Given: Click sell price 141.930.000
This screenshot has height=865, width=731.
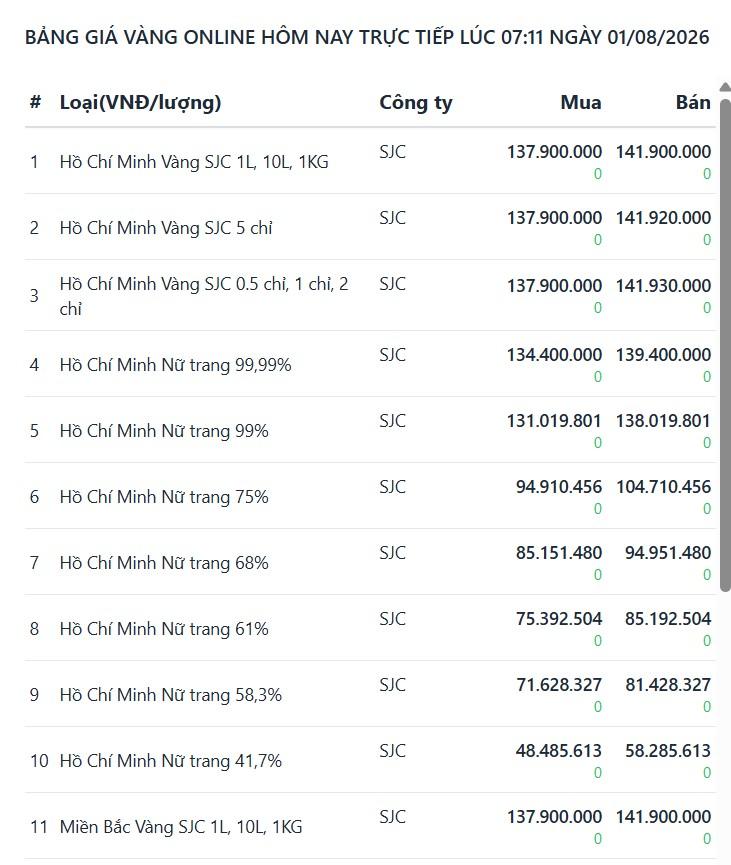Looking at the screenshot, I should (x=663, y=286).
